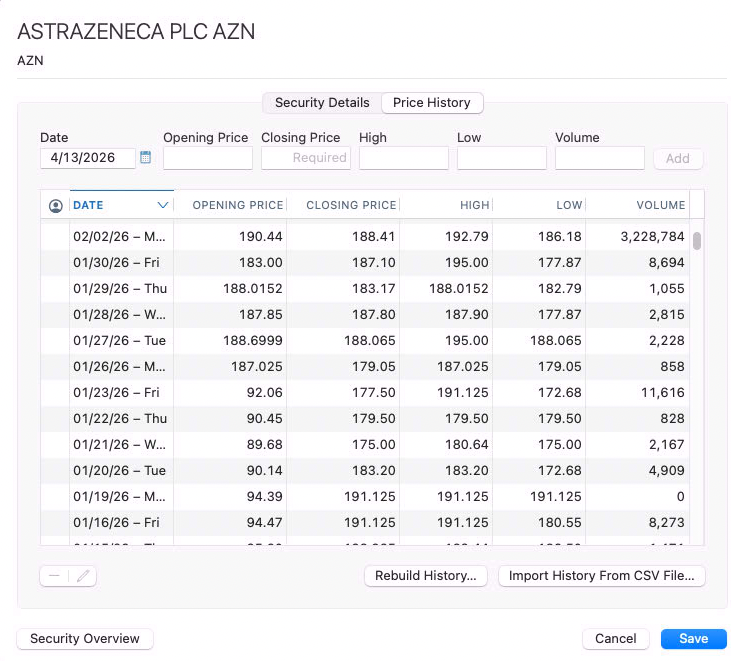731x661 pixels.
Task: Sort by Opening Price column header
Action: coord(230,205)
